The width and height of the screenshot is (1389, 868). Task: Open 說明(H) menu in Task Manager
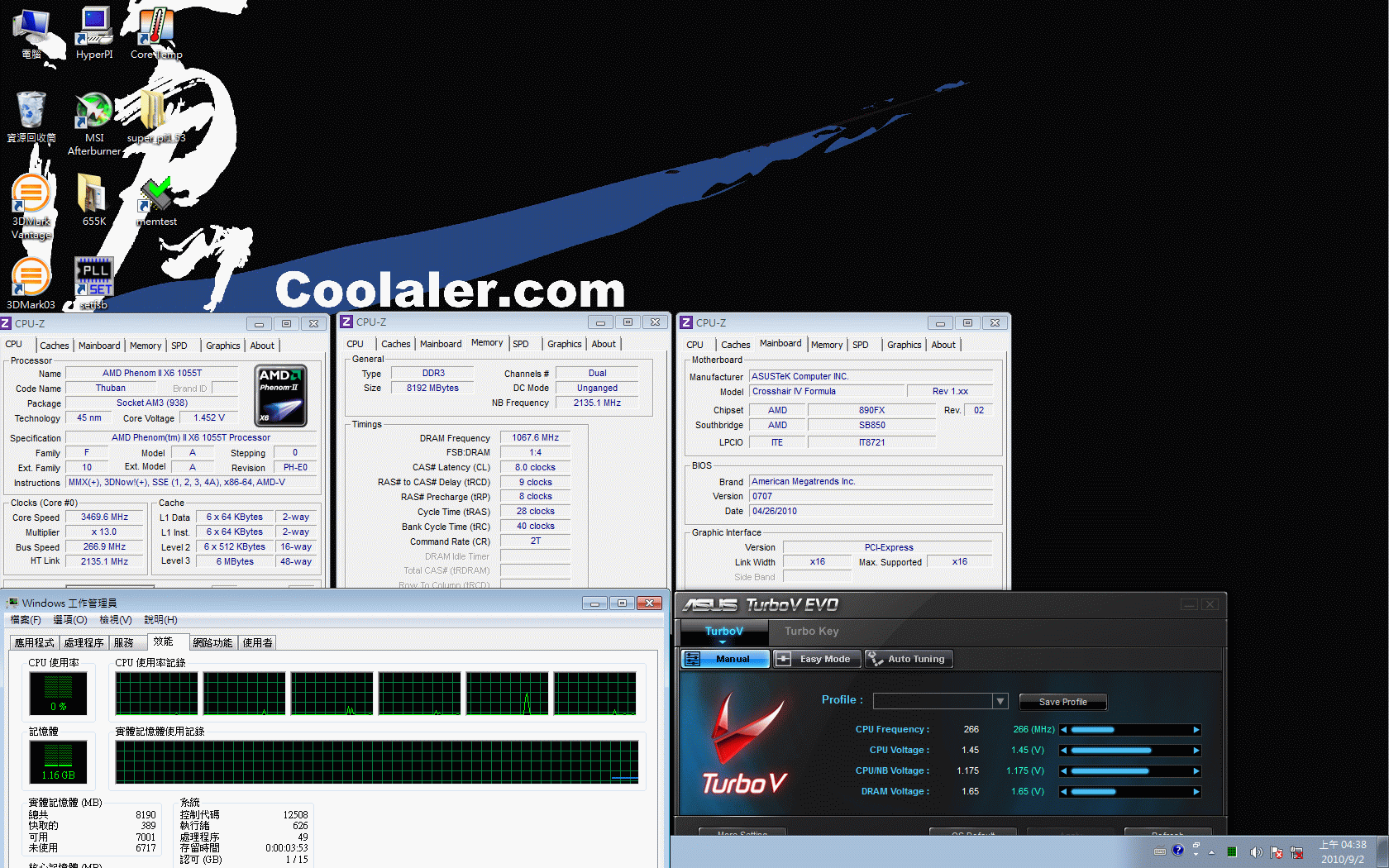tap(161, 620)
